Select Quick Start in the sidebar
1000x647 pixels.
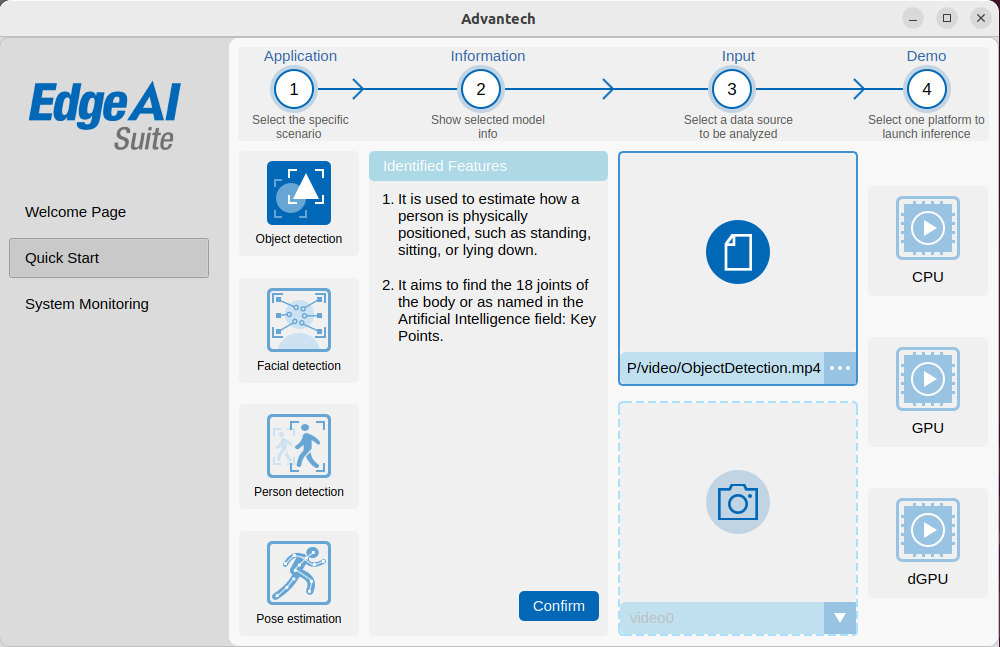(108, 258)
